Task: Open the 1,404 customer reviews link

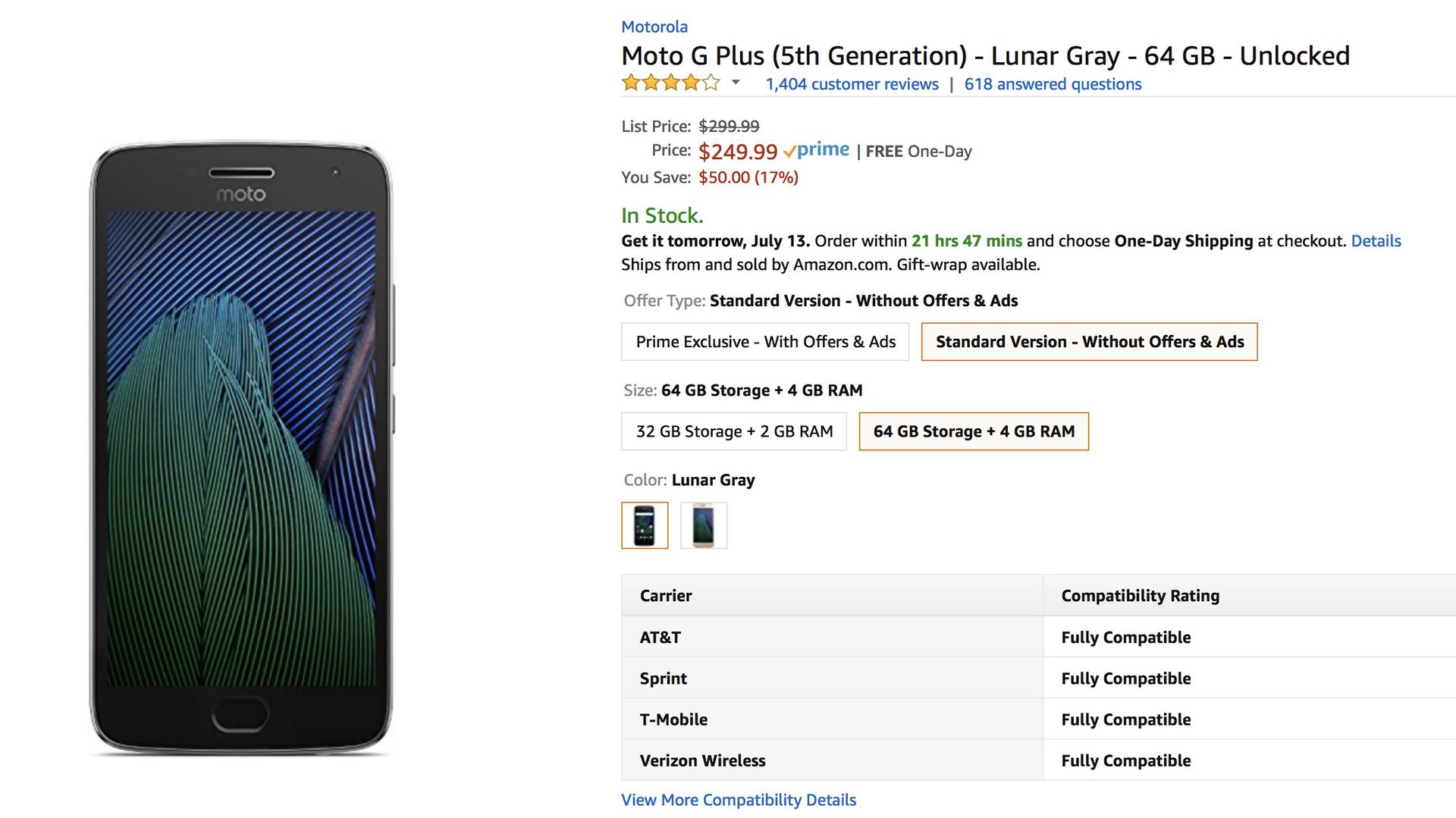Action: (x=852, y=84)
